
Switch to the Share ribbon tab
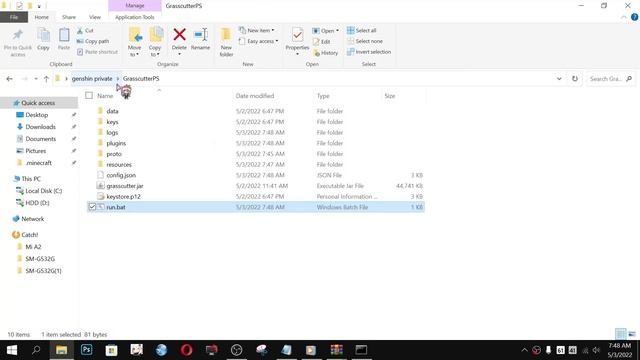[x=69, y=17]
